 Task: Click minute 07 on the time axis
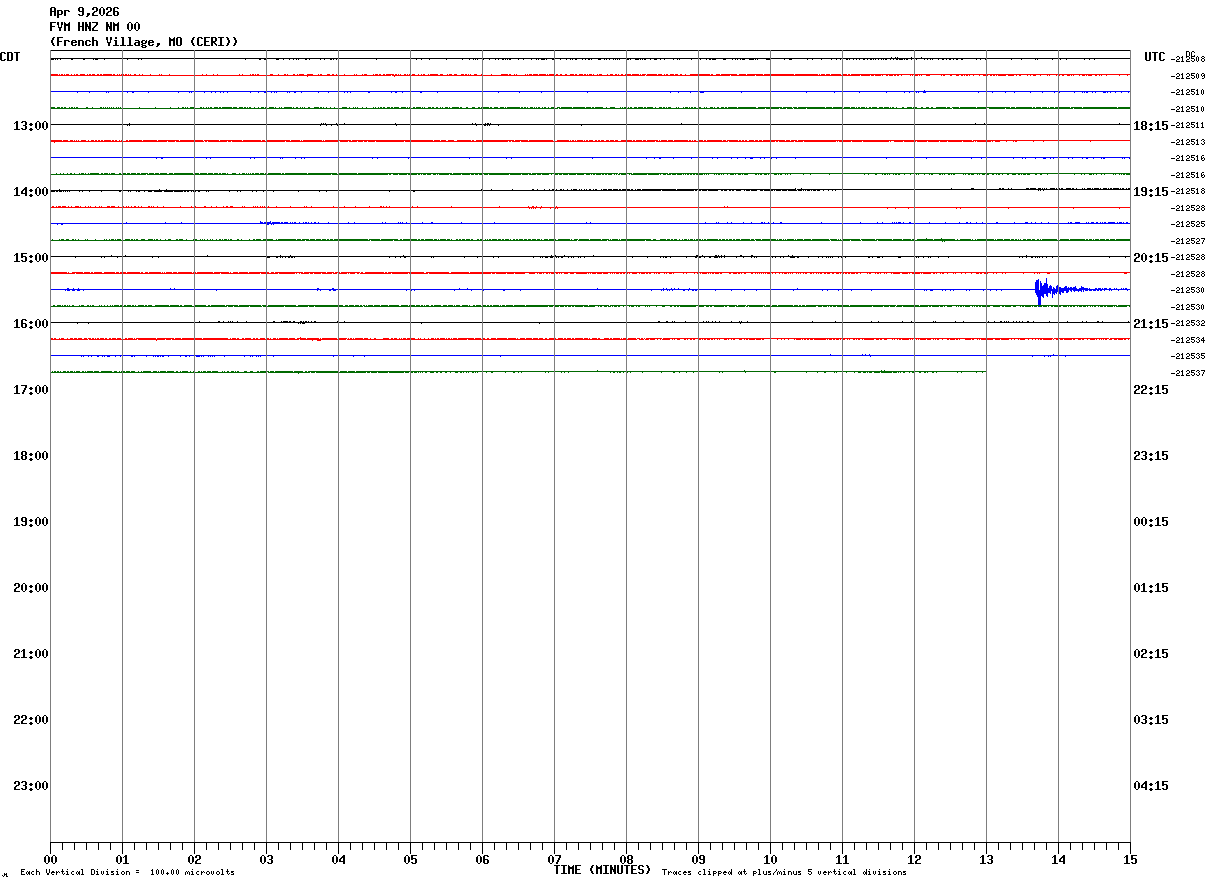click(554, 859)
